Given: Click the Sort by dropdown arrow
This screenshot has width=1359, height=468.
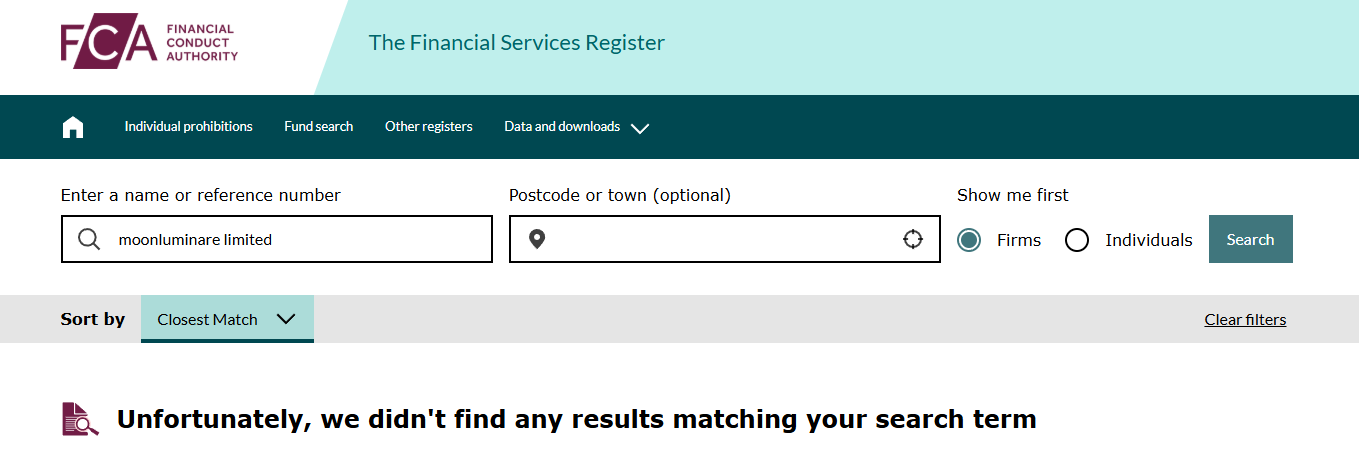Looking at the screenshot, I should pos(286,320).
